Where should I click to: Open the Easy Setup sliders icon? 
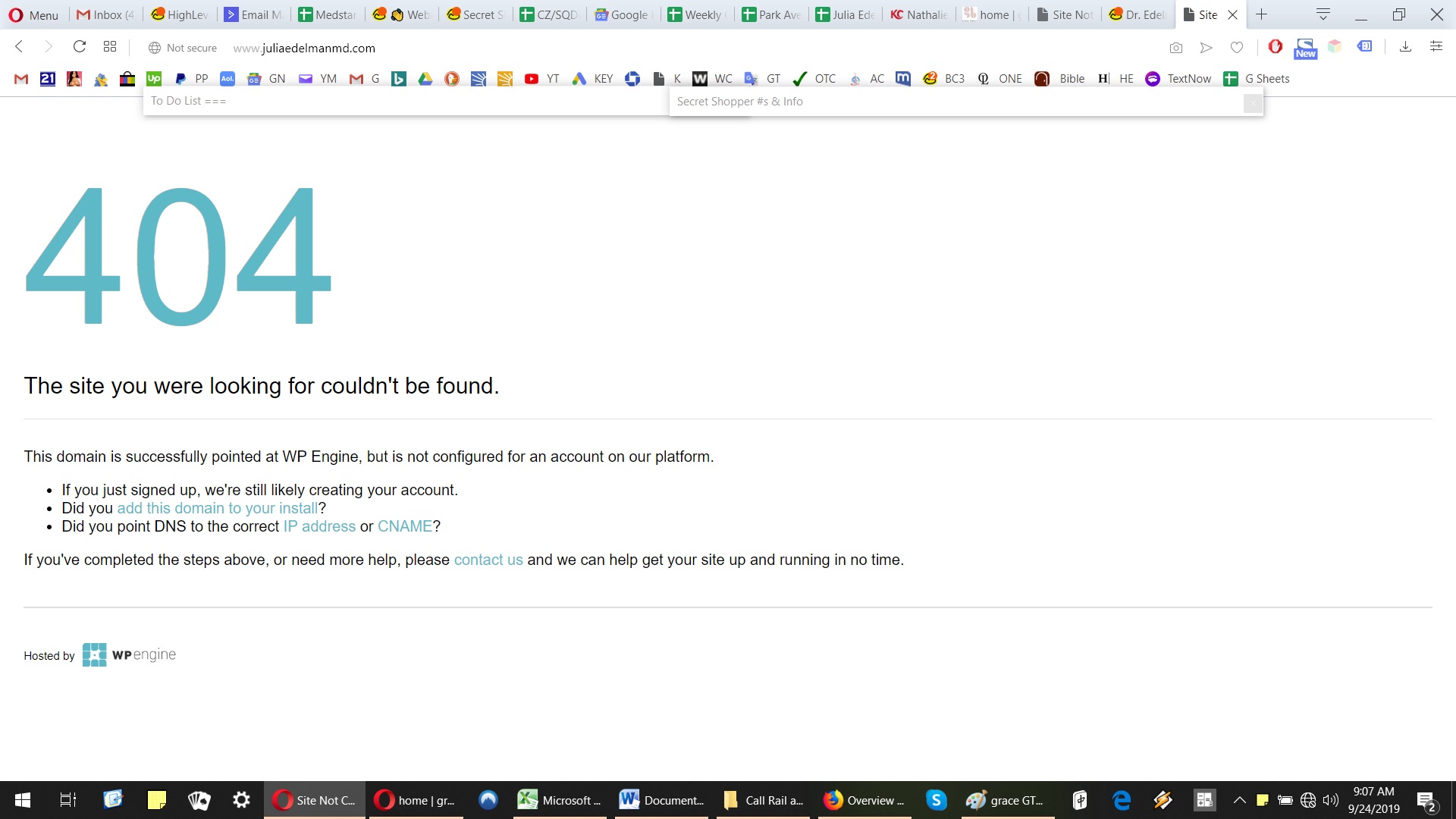coord(1436,47)
